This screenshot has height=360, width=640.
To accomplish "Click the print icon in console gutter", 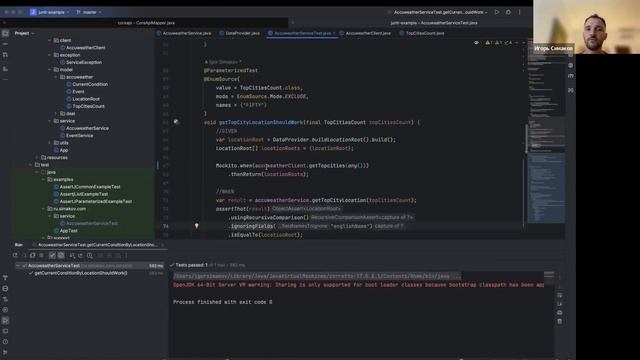I will click(560, 313).
